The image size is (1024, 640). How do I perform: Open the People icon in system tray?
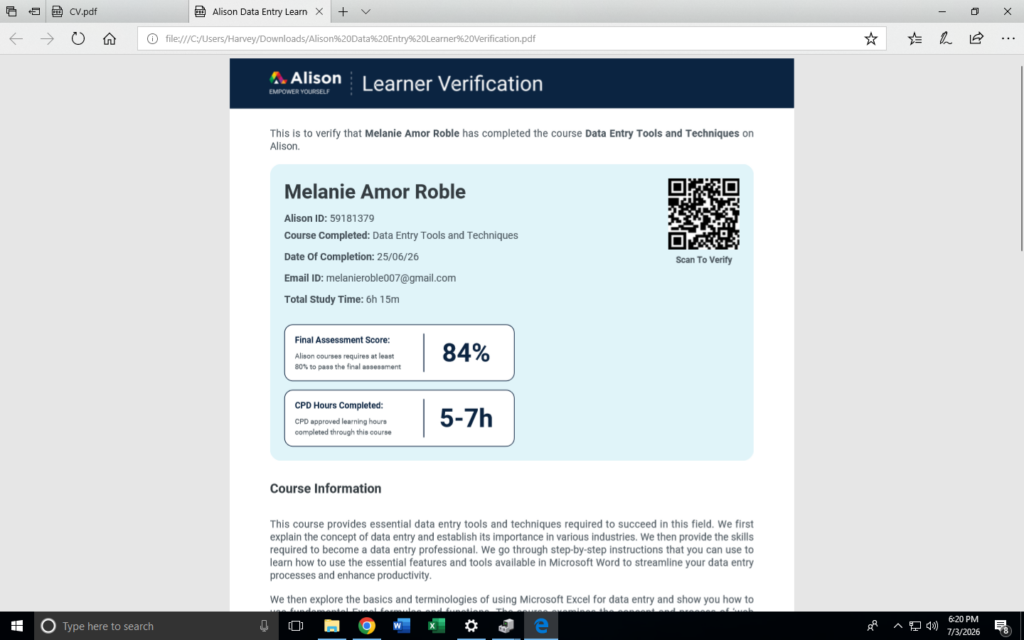tap(872, 626)
